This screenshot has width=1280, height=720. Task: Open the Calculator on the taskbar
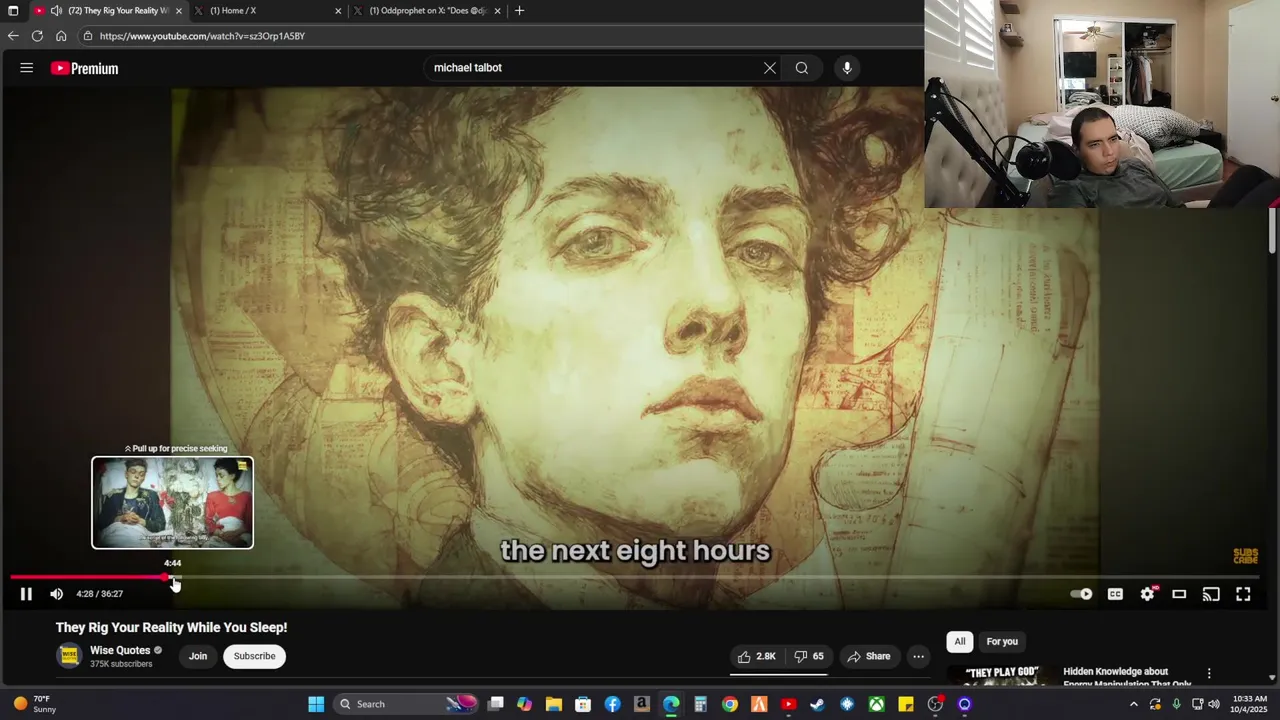point(701,704)
